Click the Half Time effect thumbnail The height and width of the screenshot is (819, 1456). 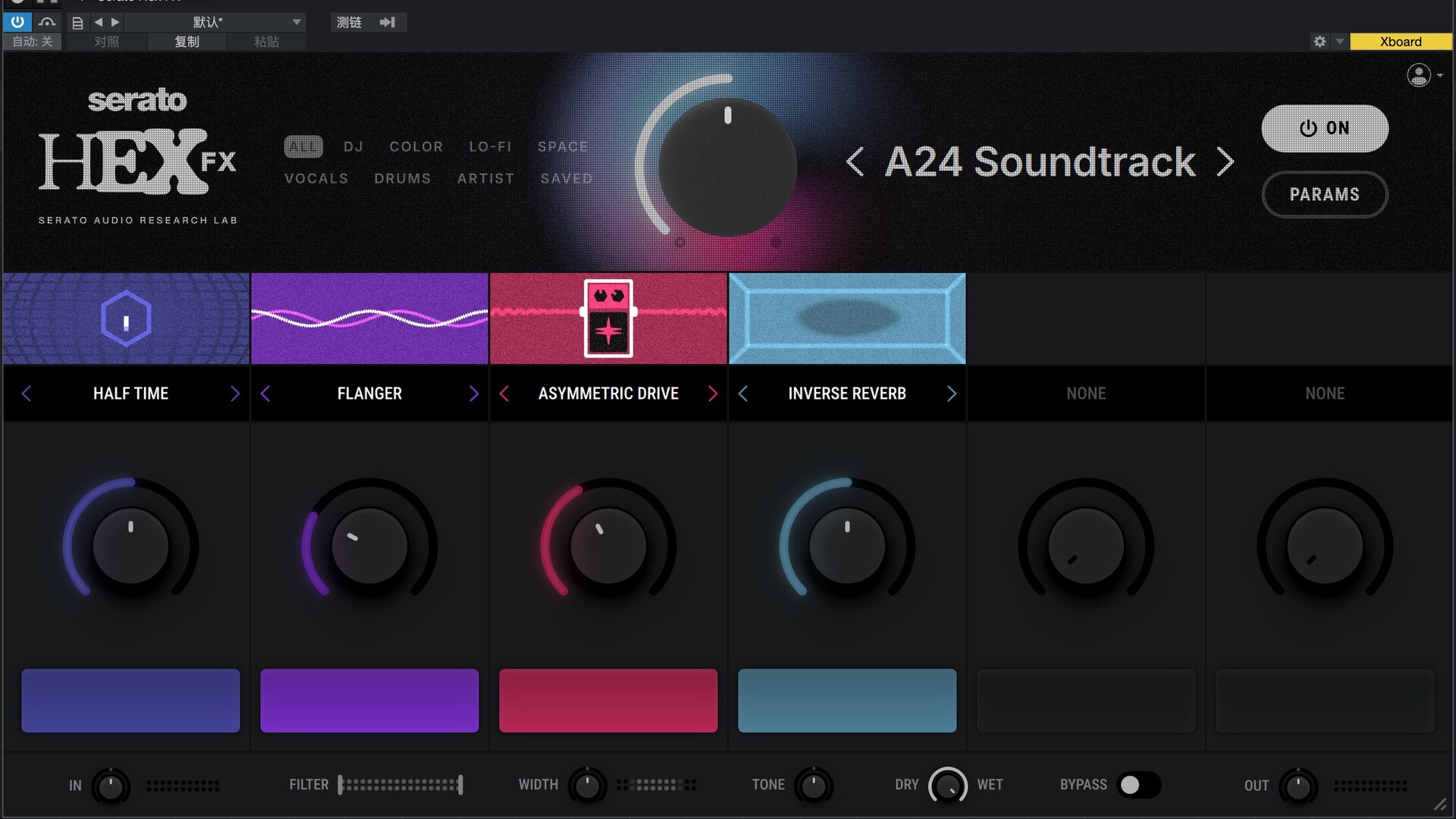pyautogui.click(x=126, y=318)
